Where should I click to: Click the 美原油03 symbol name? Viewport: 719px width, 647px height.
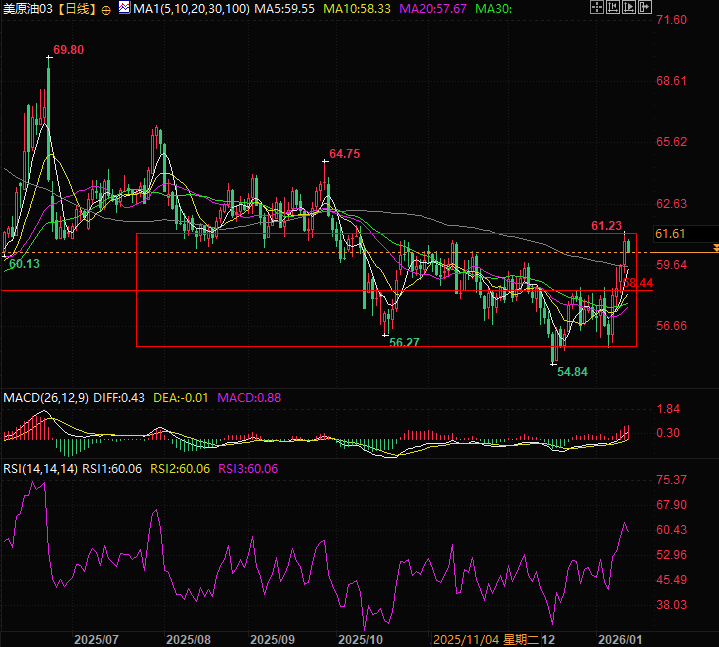27,9
